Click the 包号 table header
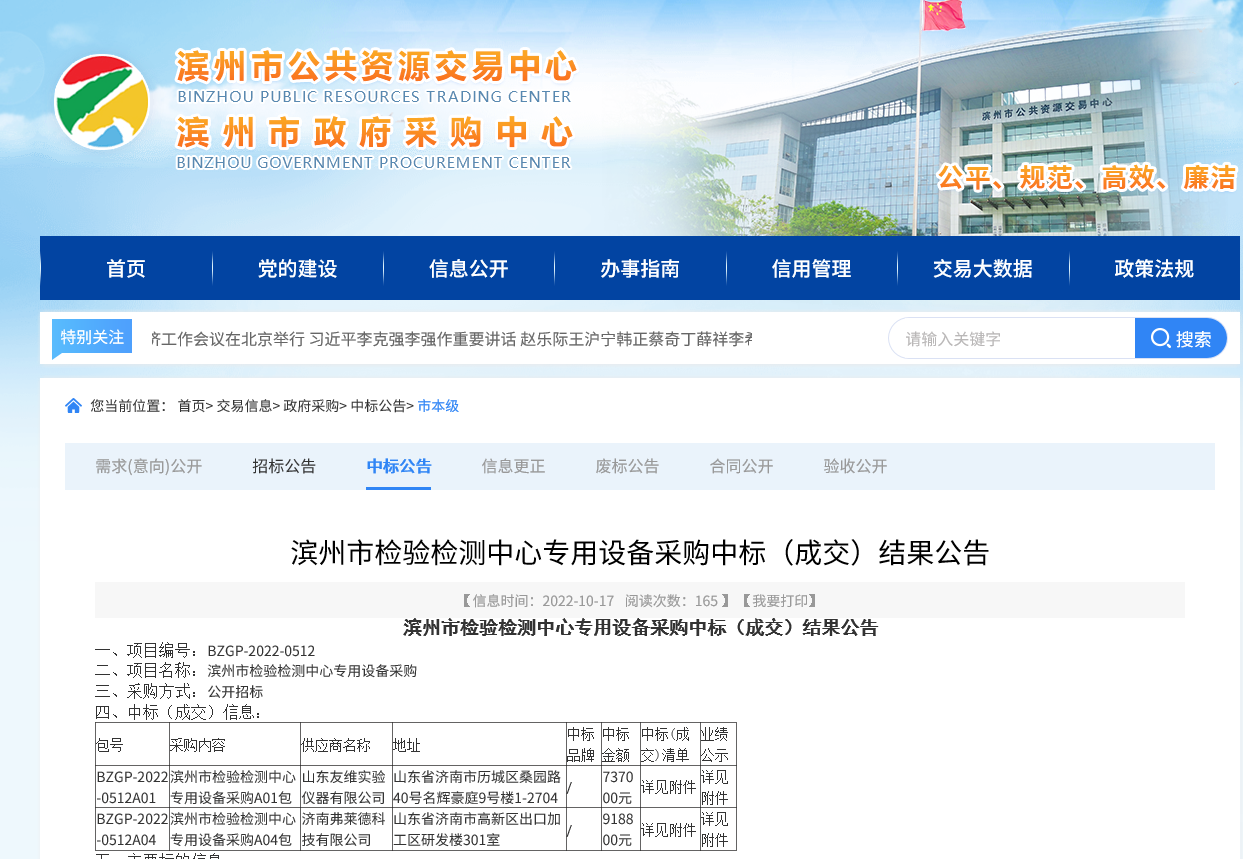This screenshot has height=859, width=1243. click(x=132, y=745)
